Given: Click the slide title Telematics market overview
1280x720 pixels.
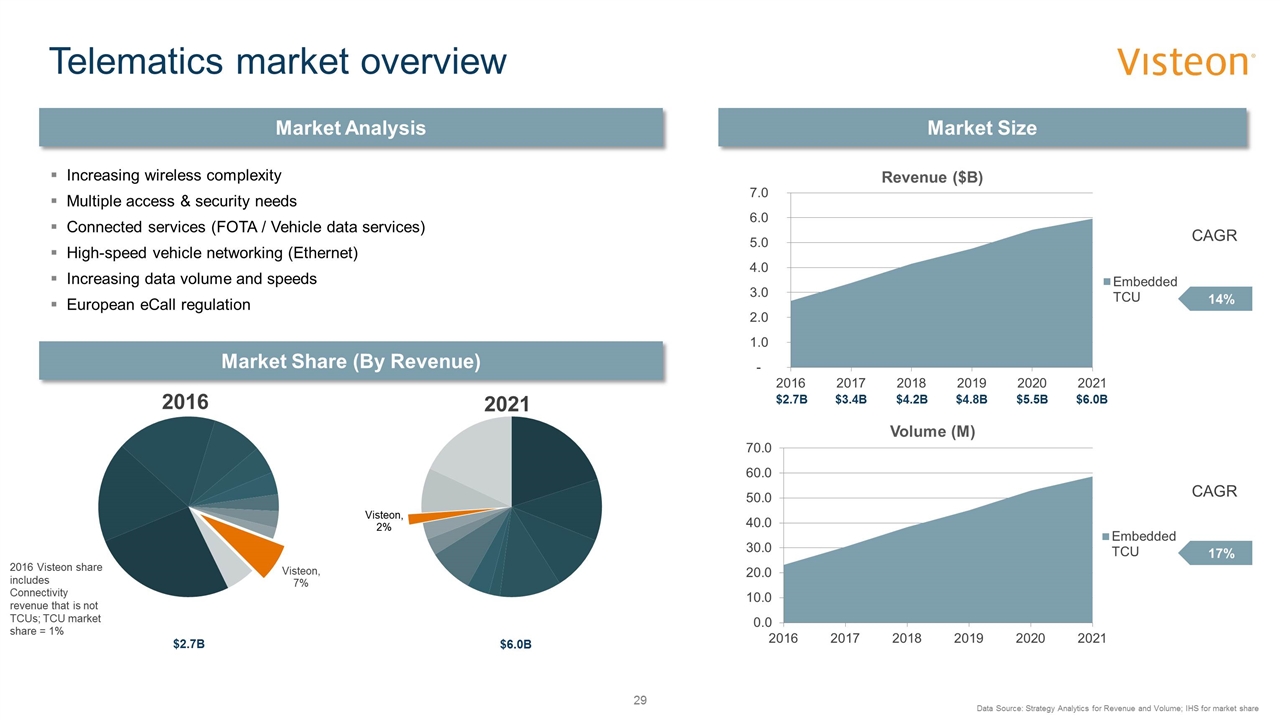Looking at the screenshot, I should [278, 62].
